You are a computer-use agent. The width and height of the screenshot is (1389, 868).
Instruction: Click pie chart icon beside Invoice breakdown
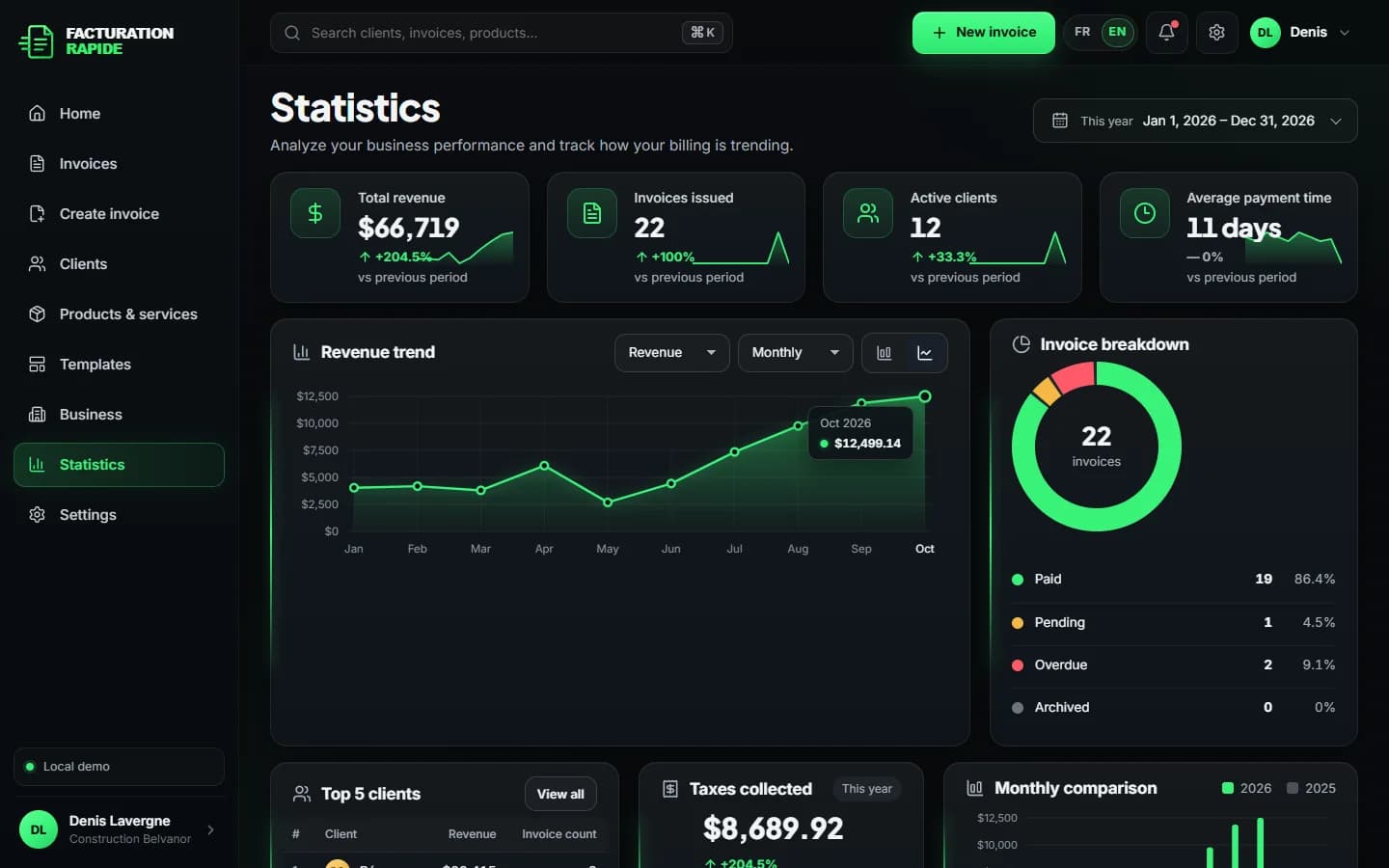click(1021, 344)
